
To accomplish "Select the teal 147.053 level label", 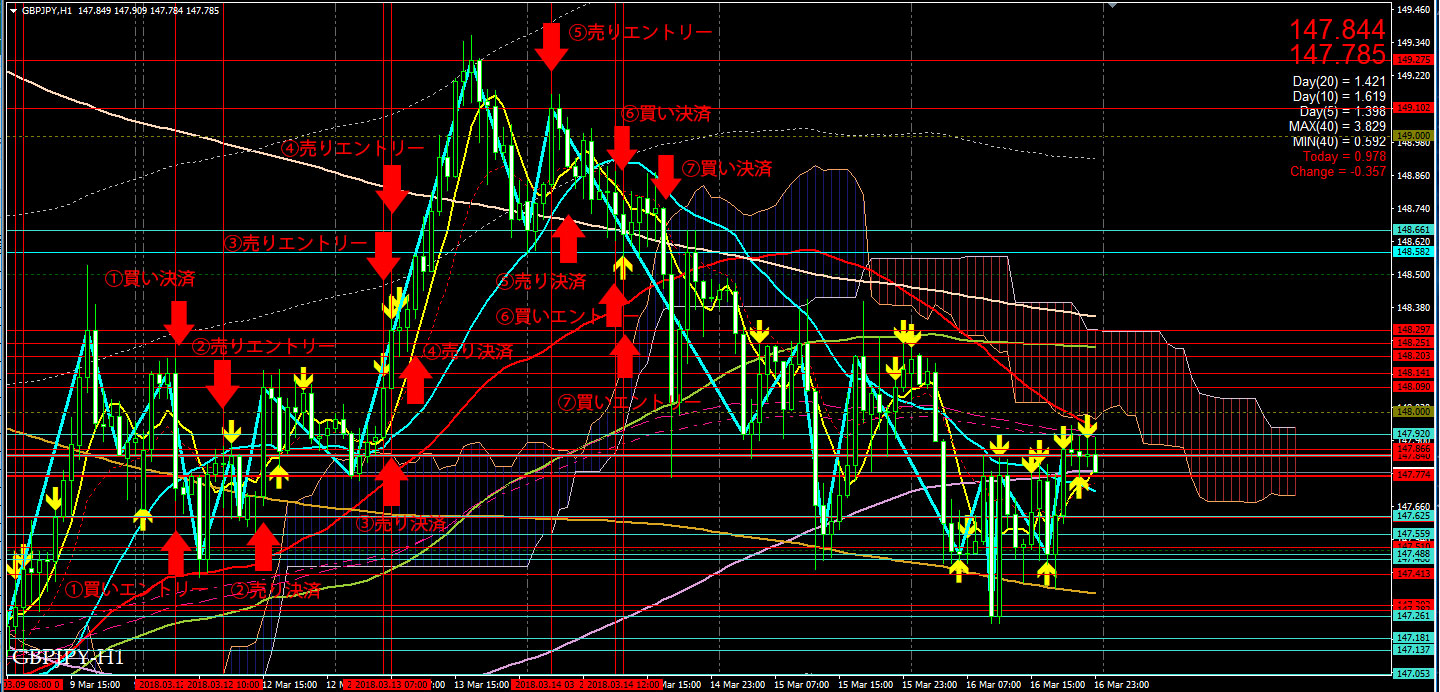I will pyautogui.click(x=1412, y=673).
